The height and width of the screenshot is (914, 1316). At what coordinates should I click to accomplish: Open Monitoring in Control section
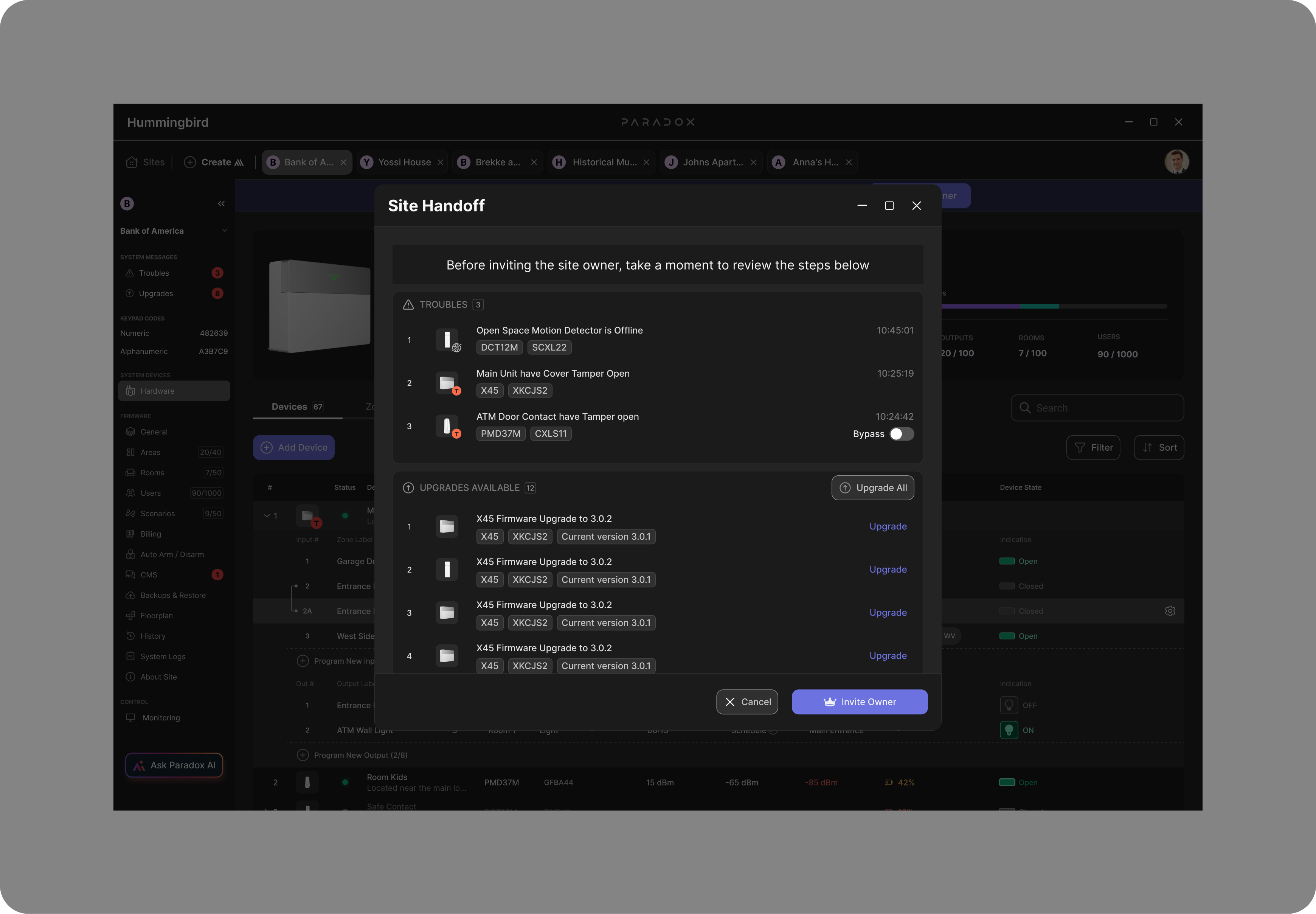click(174, 718)
